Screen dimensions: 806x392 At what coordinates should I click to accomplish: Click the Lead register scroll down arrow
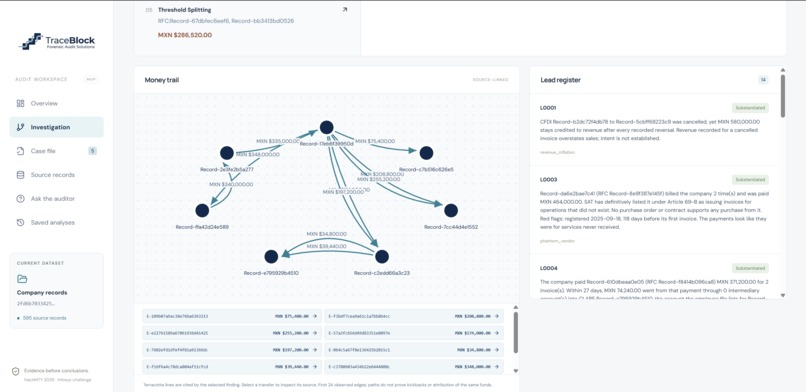coord(783,295)
